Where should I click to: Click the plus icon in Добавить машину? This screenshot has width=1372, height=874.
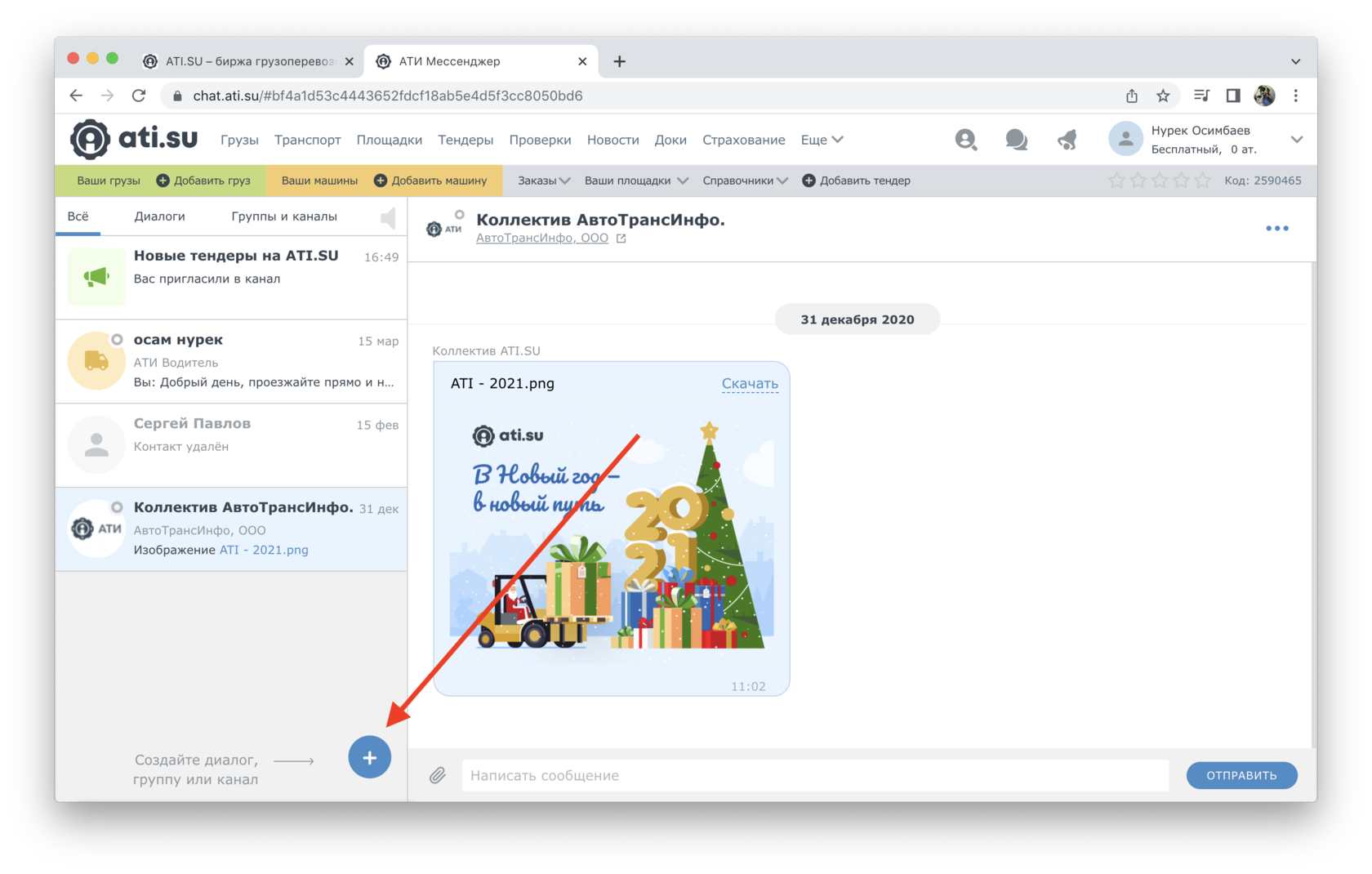click(381, 181)
